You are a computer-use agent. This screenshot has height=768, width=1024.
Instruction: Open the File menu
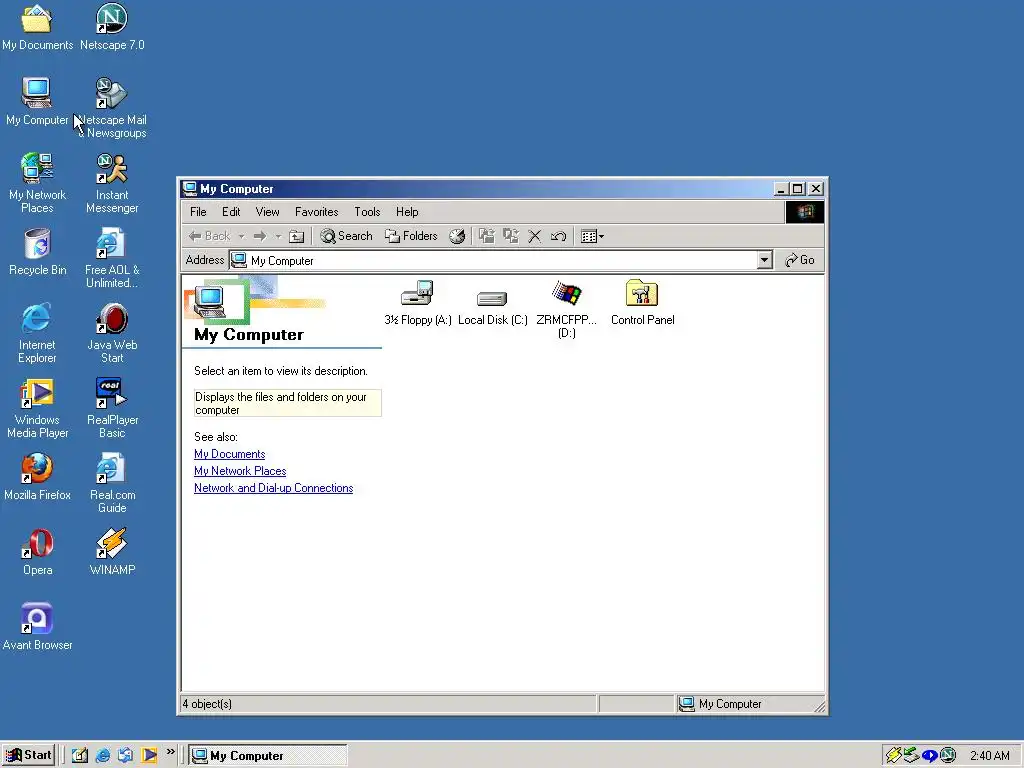coord(198,212)
